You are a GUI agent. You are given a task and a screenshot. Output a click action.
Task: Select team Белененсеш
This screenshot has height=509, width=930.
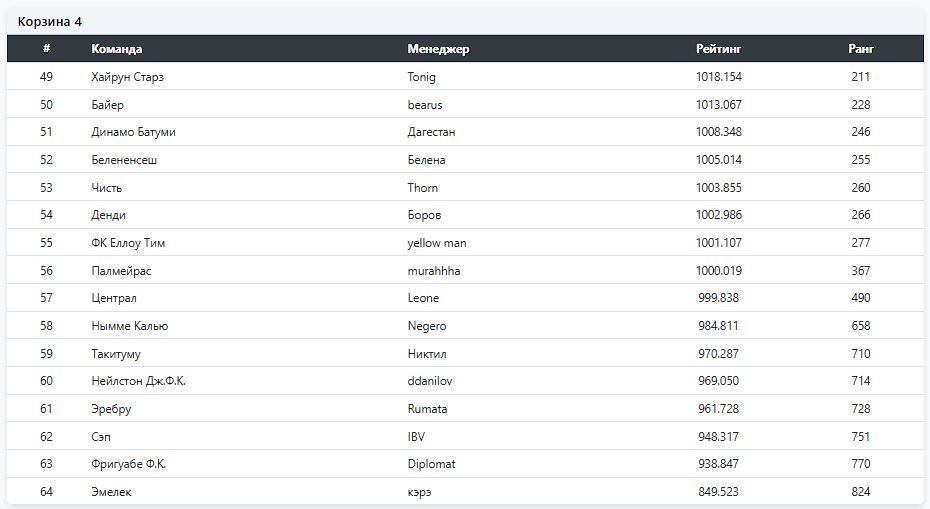pyautogui.click(x=124, y=160)
